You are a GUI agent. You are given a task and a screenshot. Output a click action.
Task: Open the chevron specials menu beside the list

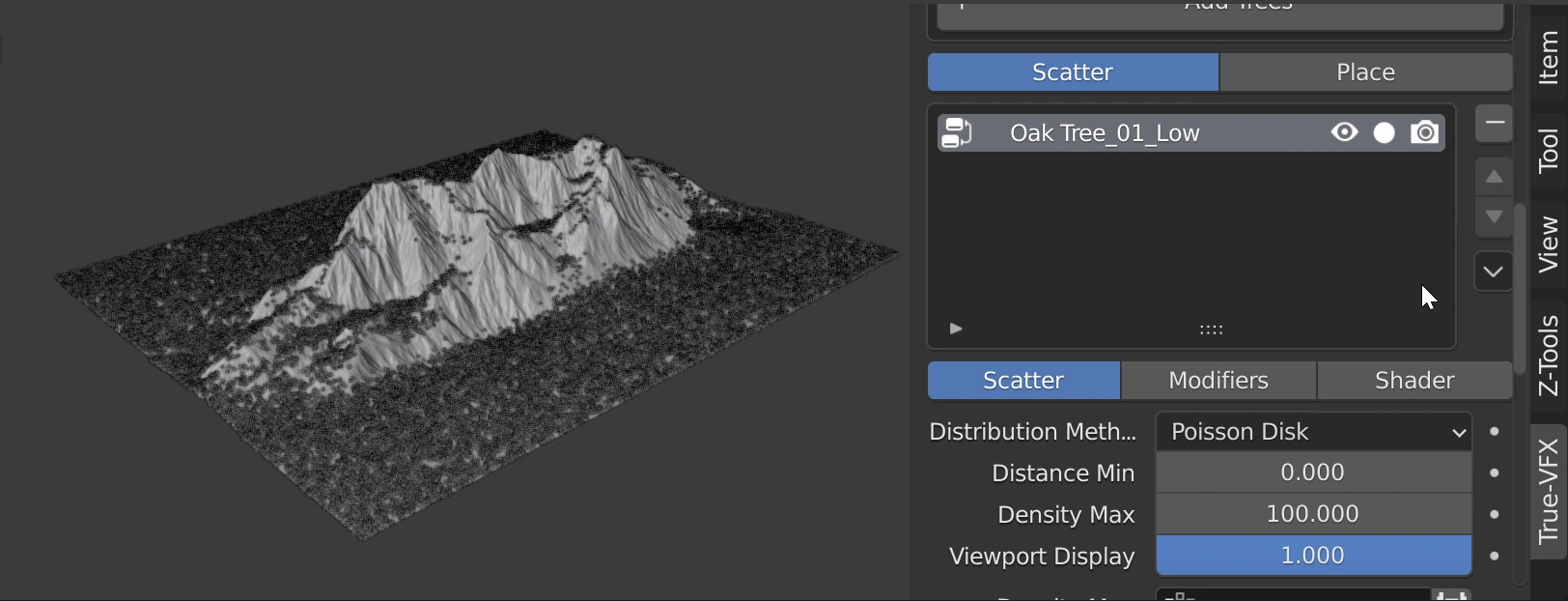(1494, 272)
